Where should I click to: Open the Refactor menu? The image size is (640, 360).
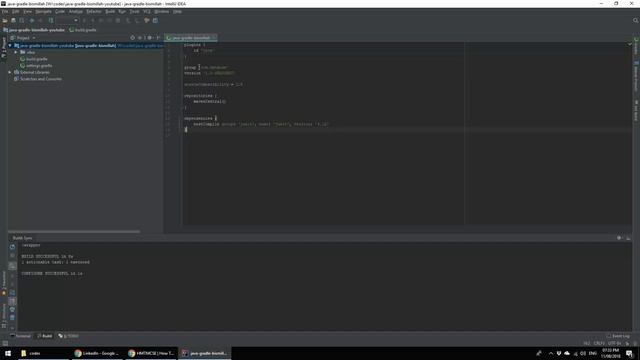(x=94, y=11)
